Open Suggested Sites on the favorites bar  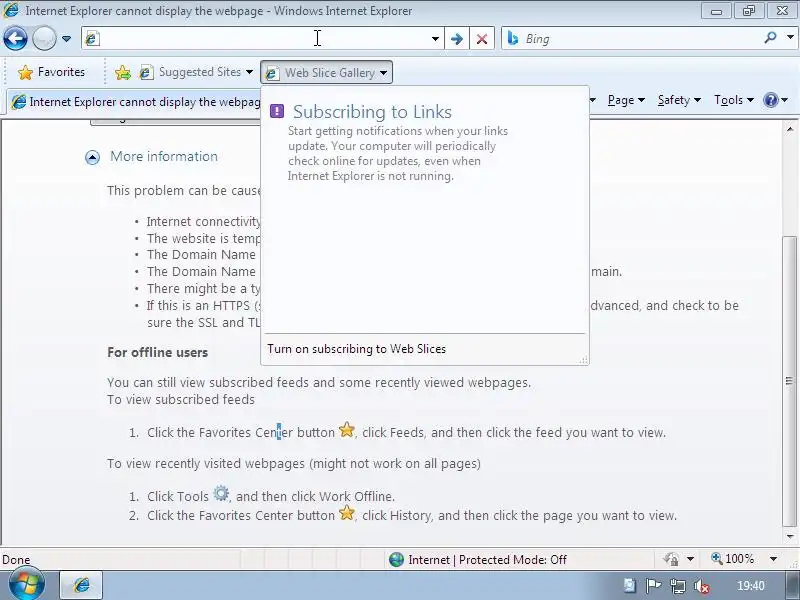pyautogui.click(x=196, y=72)
